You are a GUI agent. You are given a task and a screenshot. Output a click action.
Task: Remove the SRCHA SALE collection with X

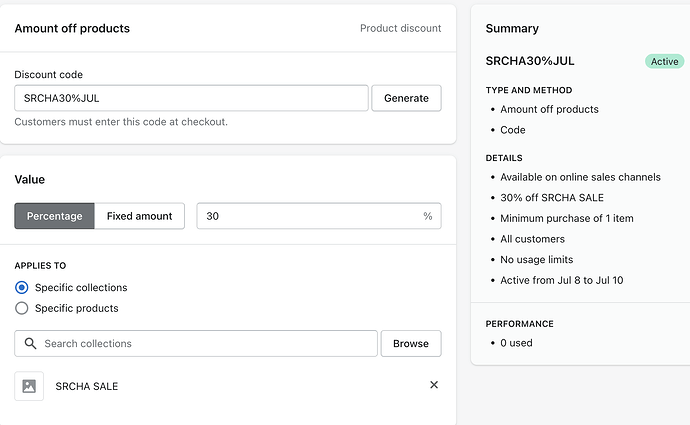[434, 385]
